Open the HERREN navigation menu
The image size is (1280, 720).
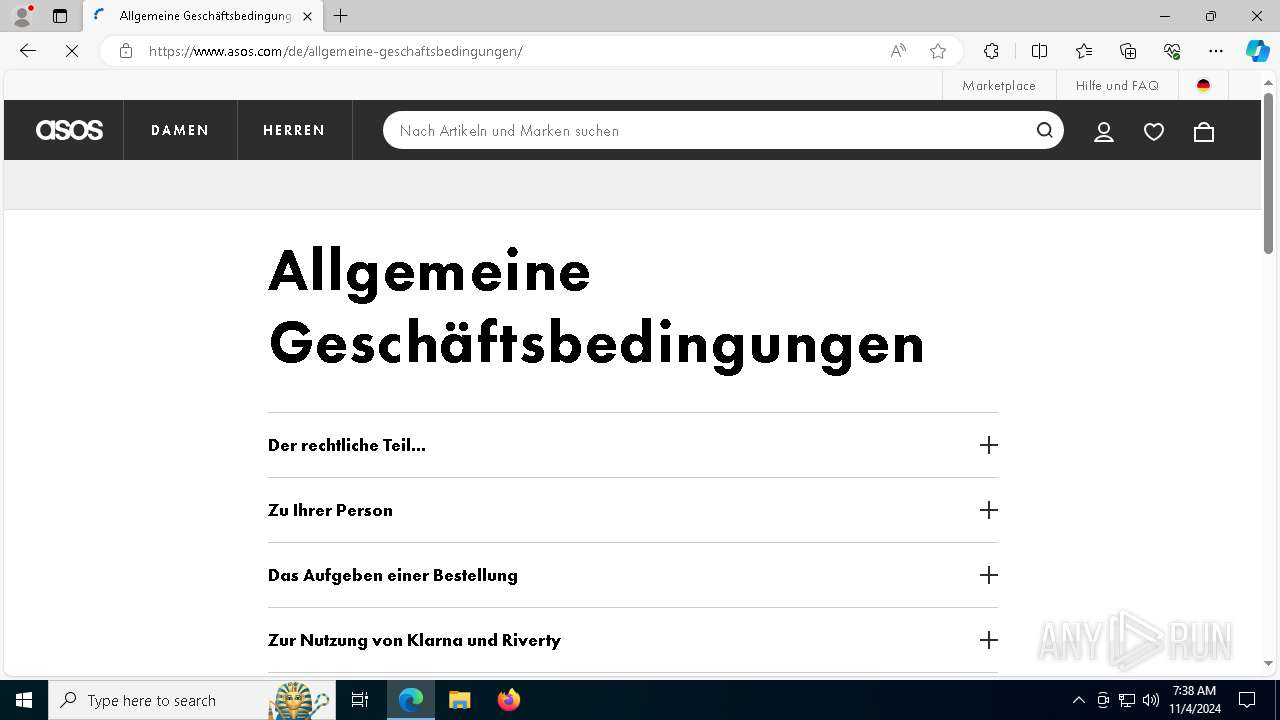point(294,130)
